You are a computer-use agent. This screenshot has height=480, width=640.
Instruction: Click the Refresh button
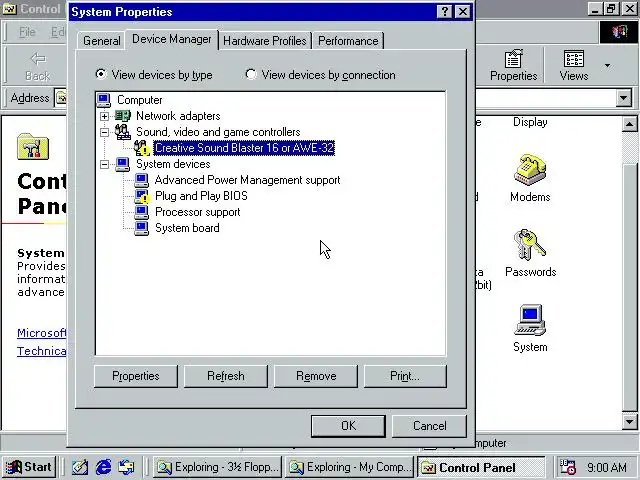pos(226,376)
